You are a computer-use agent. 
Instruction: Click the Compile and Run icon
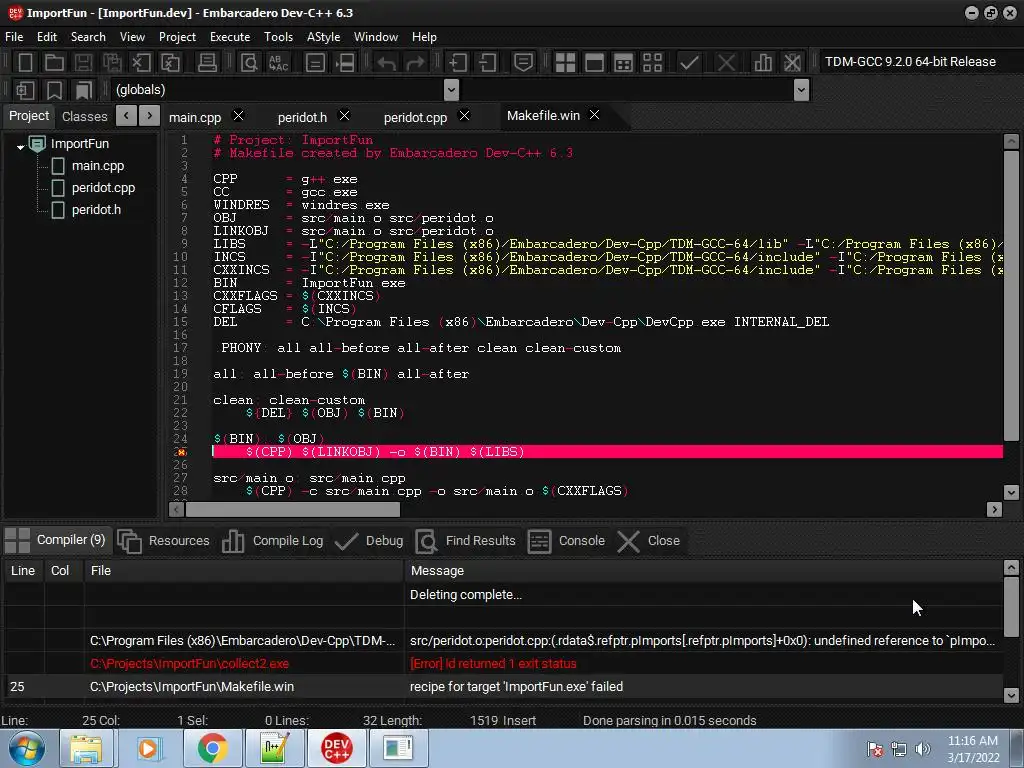pyautogui.click(x=624, y=63)
